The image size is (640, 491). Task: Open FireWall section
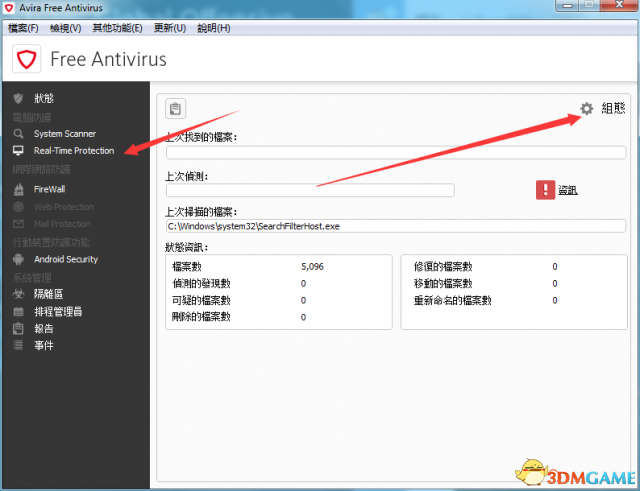(49, 189)
